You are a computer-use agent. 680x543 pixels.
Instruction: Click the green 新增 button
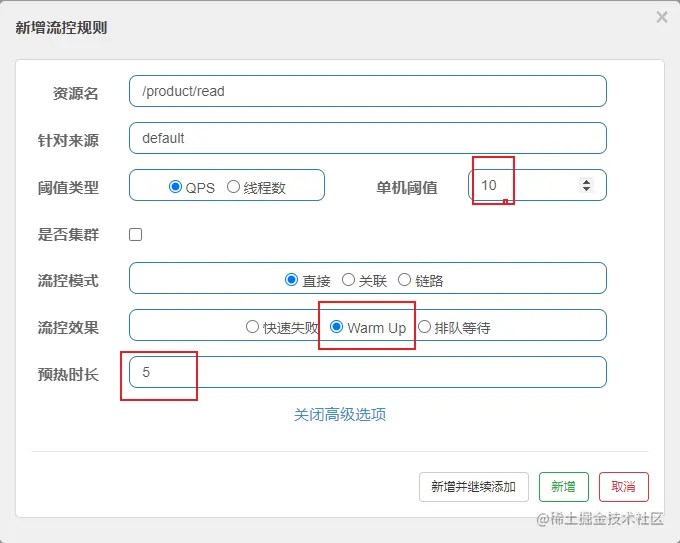click(x=563, y=487)
